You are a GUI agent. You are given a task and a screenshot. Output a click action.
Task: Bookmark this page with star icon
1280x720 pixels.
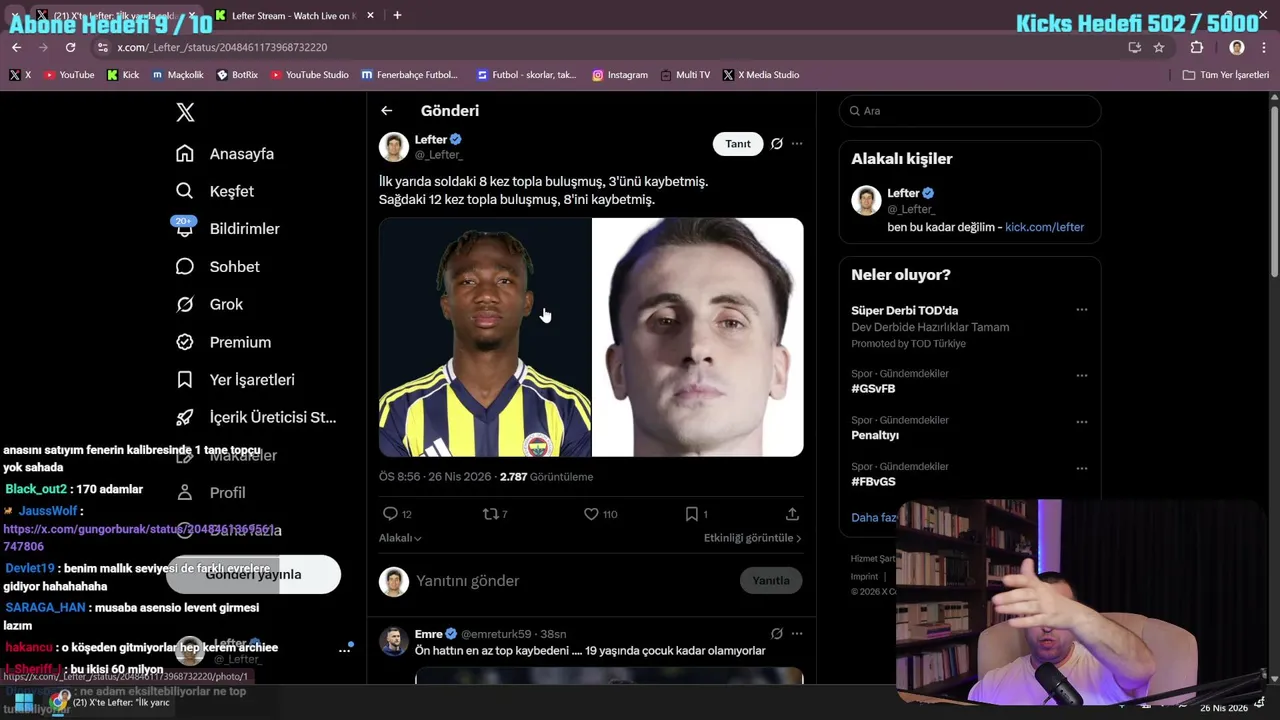coord(1159,47)
